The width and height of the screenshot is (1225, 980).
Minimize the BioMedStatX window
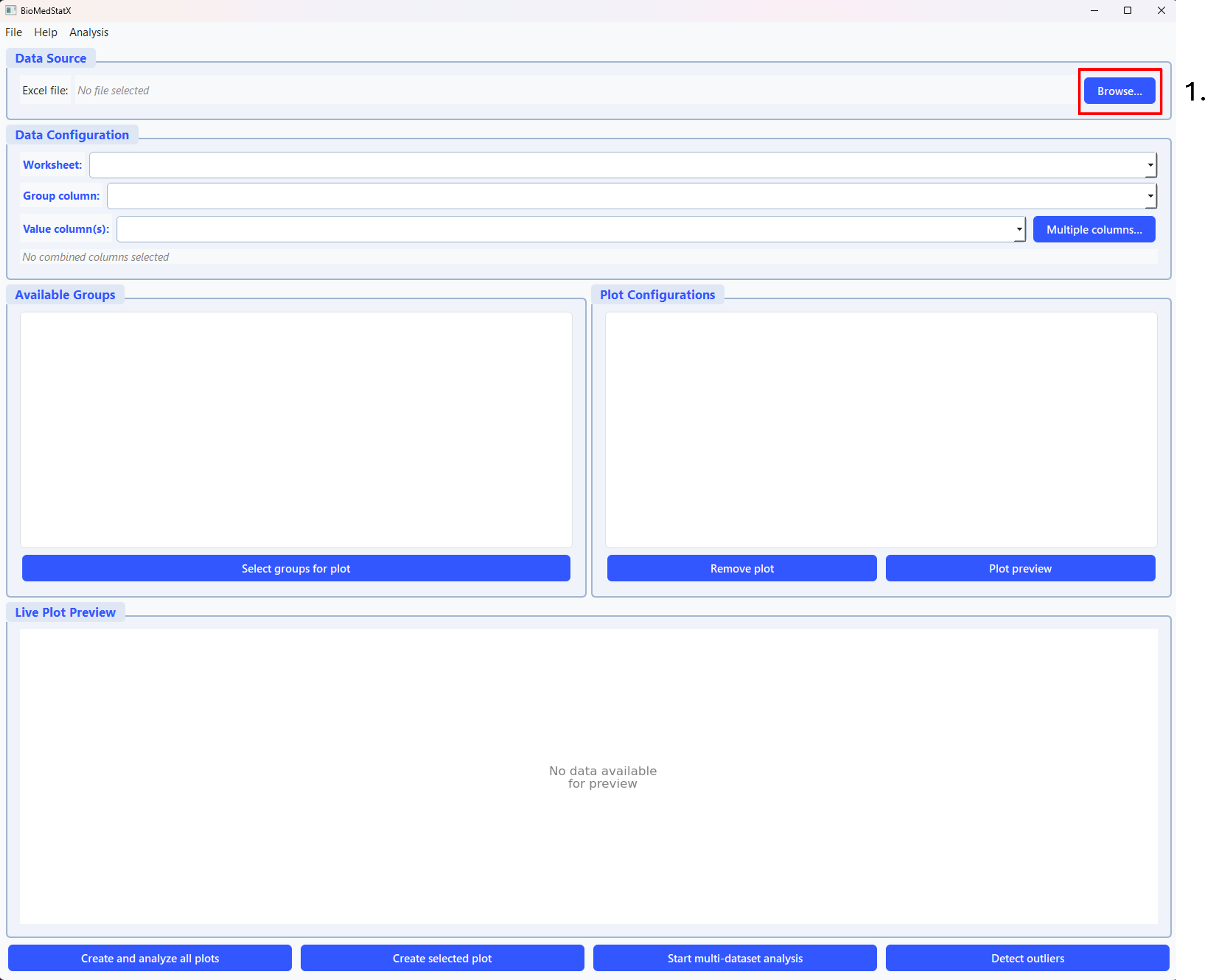click(1094, 10)
